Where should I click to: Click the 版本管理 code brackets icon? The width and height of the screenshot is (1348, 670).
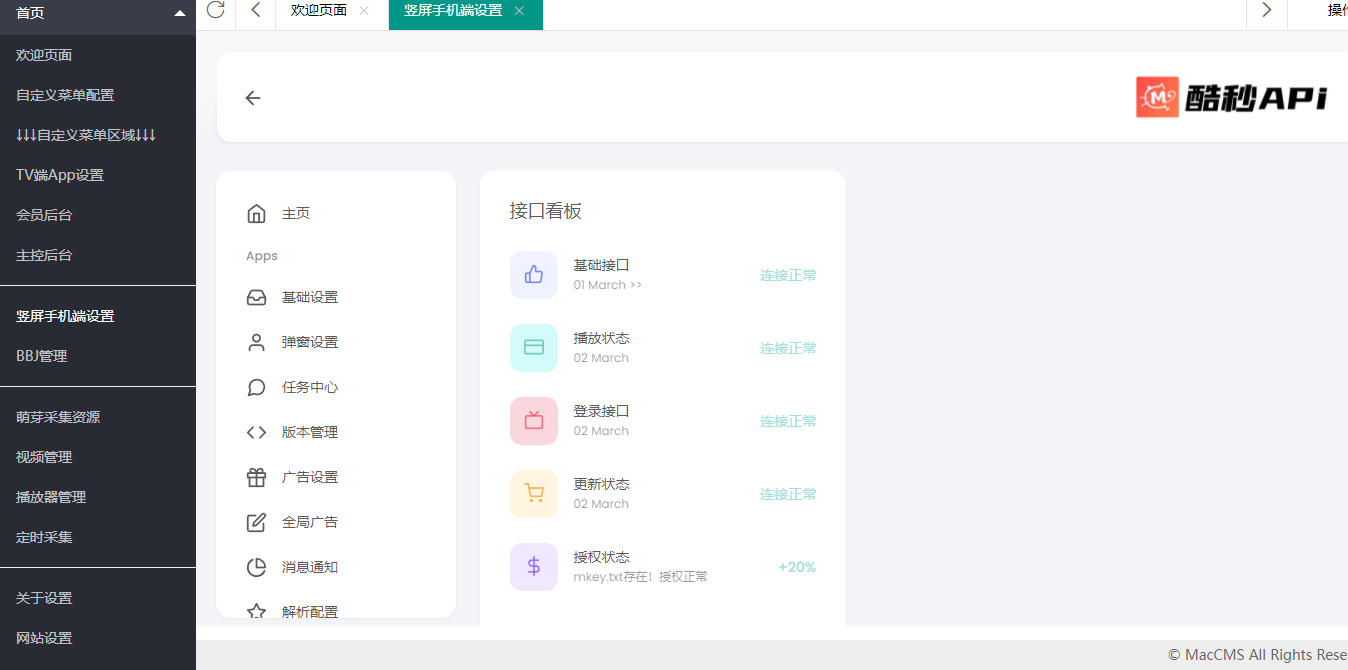click(x=255, y=431)
